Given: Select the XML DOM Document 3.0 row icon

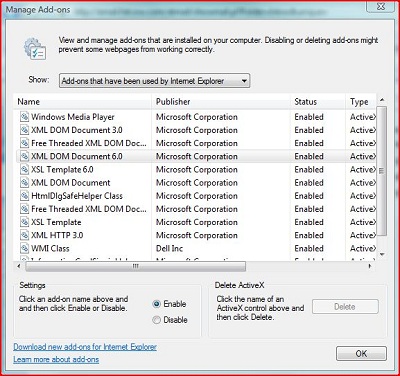Looking at the screenshot, I should tap(24, 130).
